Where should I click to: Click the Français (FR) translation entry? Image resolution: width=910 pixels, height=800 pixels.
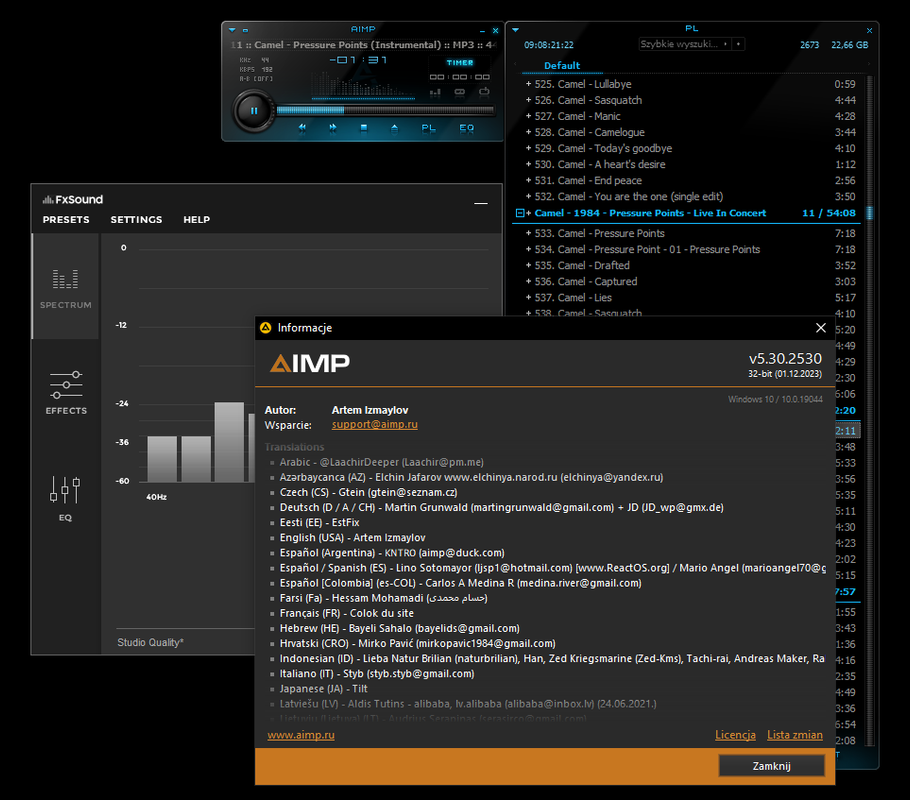pos(346,613)
